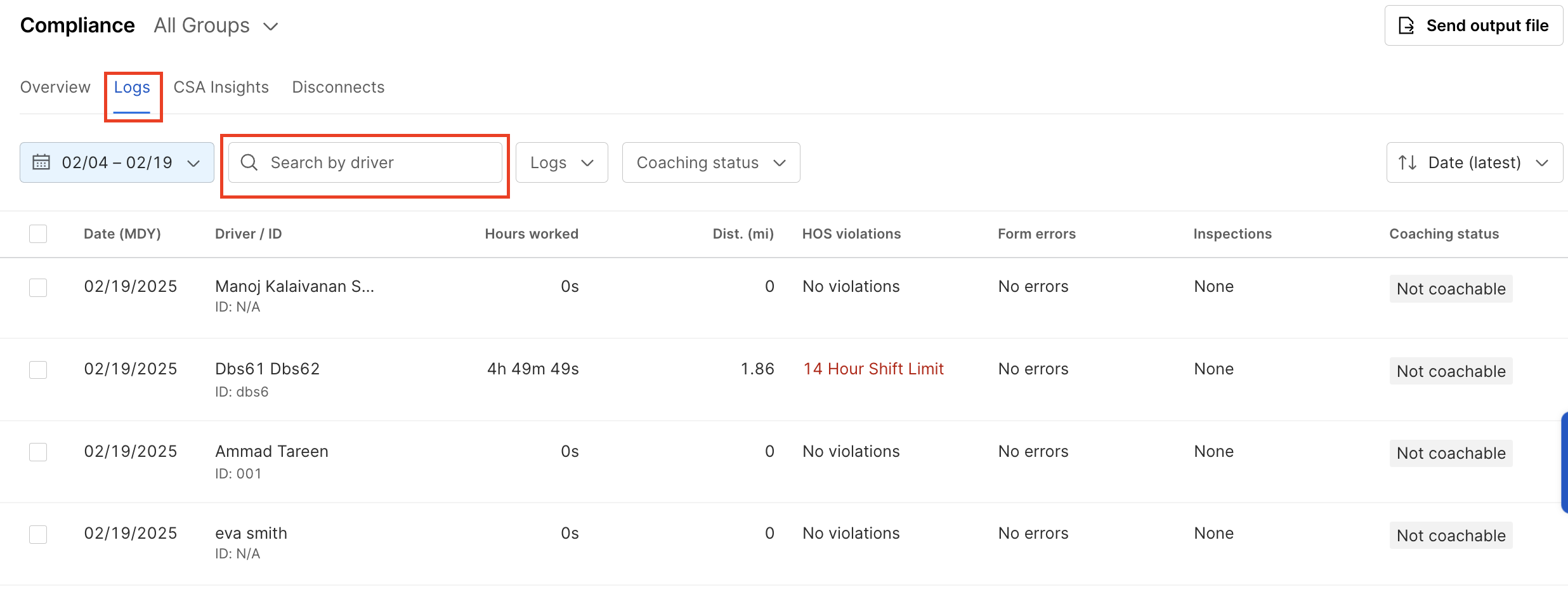1568x599 pixels.
Task: Open the Coaching status filter dropdown
Action: point(710,162)
